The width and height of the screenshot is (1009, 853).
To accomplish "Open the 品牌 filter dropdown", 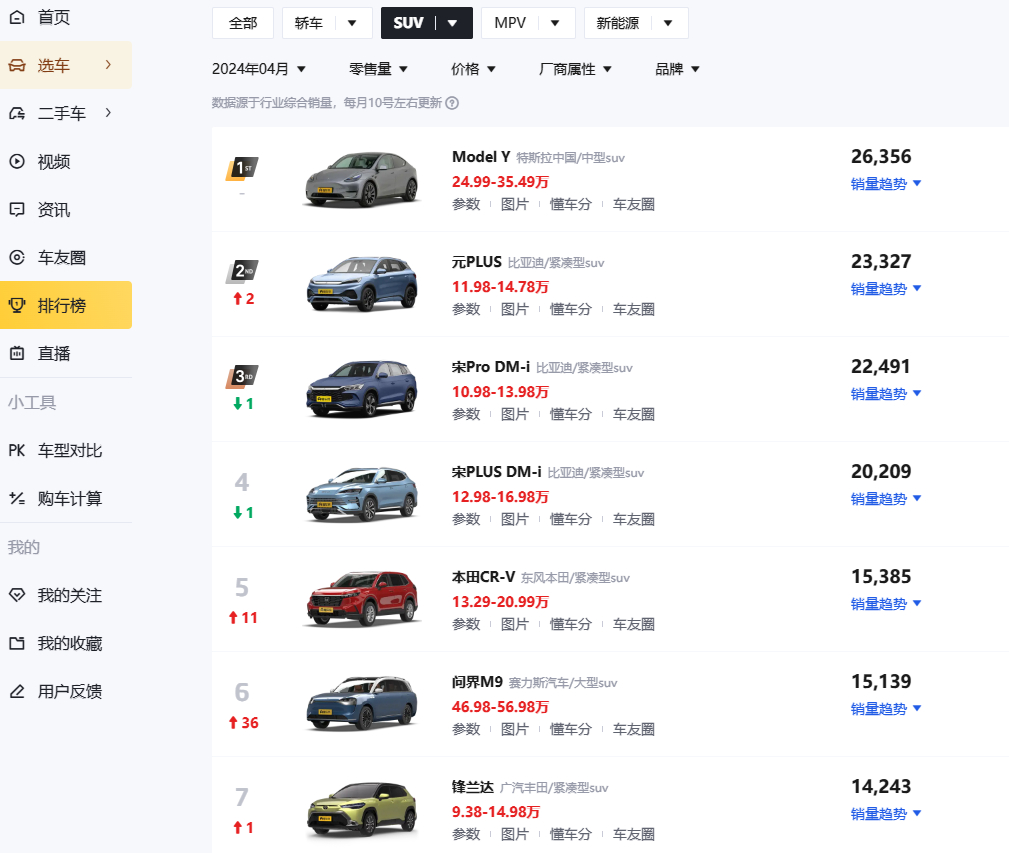I will tap(677, 69).
